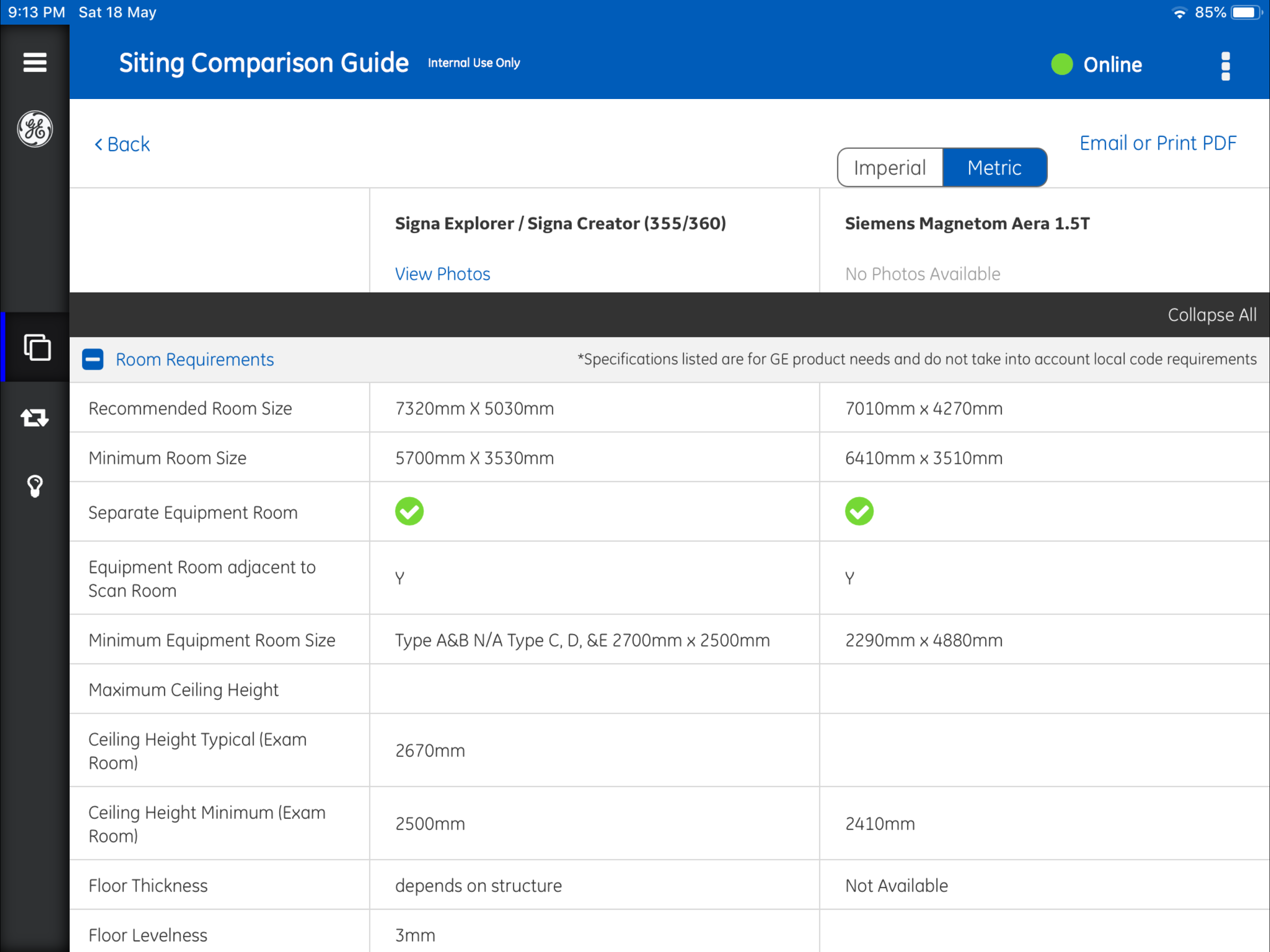Go Back to the previous screen

pos(122,144)
